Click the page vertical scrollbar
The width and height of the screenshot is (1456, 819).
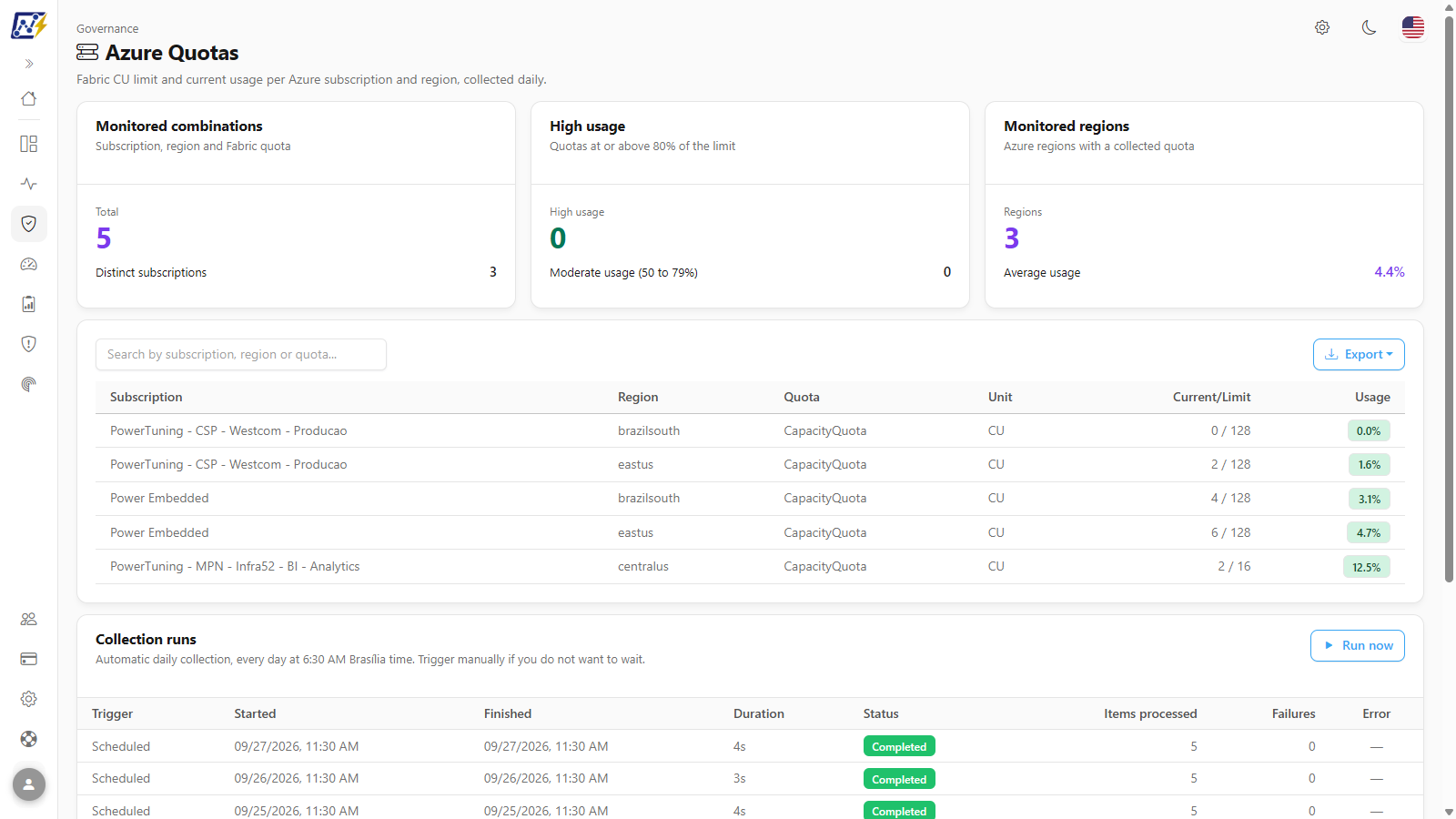(1449, 300)
